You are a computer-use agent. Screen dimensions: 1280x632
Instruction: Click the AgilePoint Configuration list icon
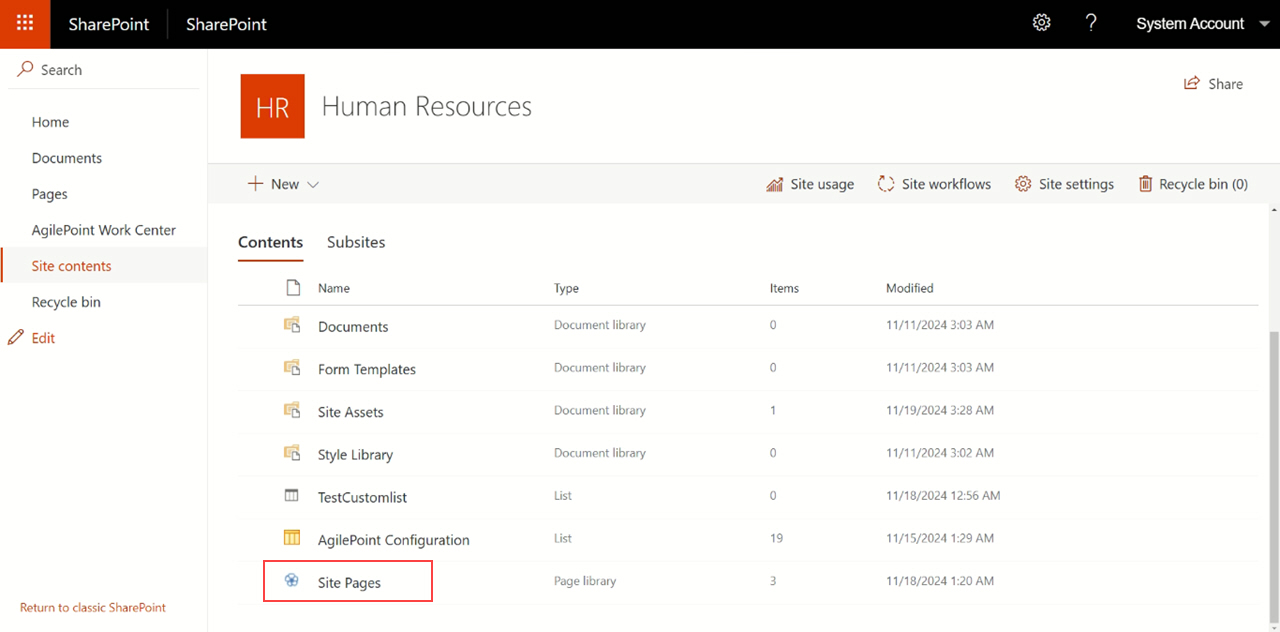click(x=292, y=538)
